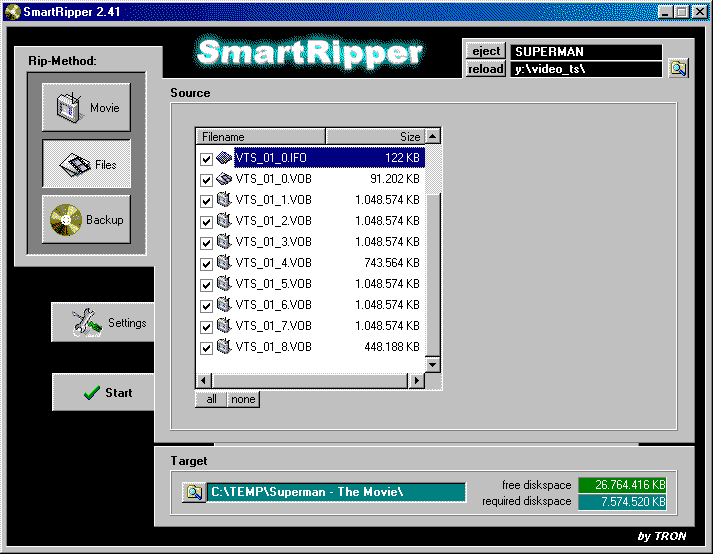Viewport: 713px width, 554px height.
Task: Browse for target folder icon
Action: 194,492
